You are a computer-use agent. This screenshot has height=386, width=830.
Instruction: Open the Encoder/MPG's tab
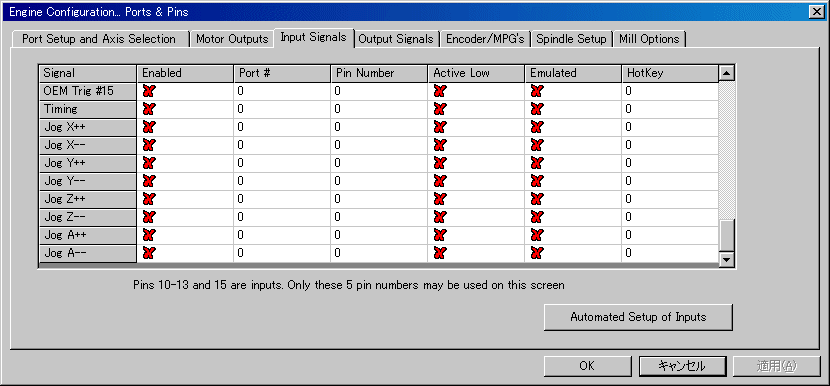[x=485, y=39]
